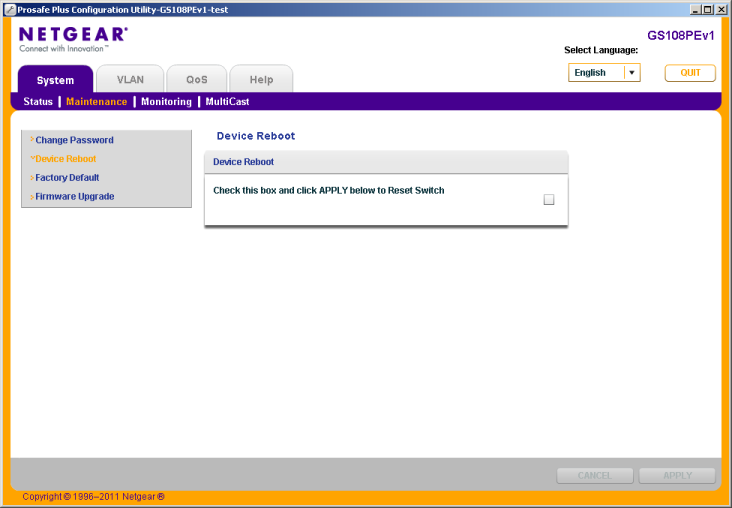Expand the language dropdown arrow

[632, 73]
